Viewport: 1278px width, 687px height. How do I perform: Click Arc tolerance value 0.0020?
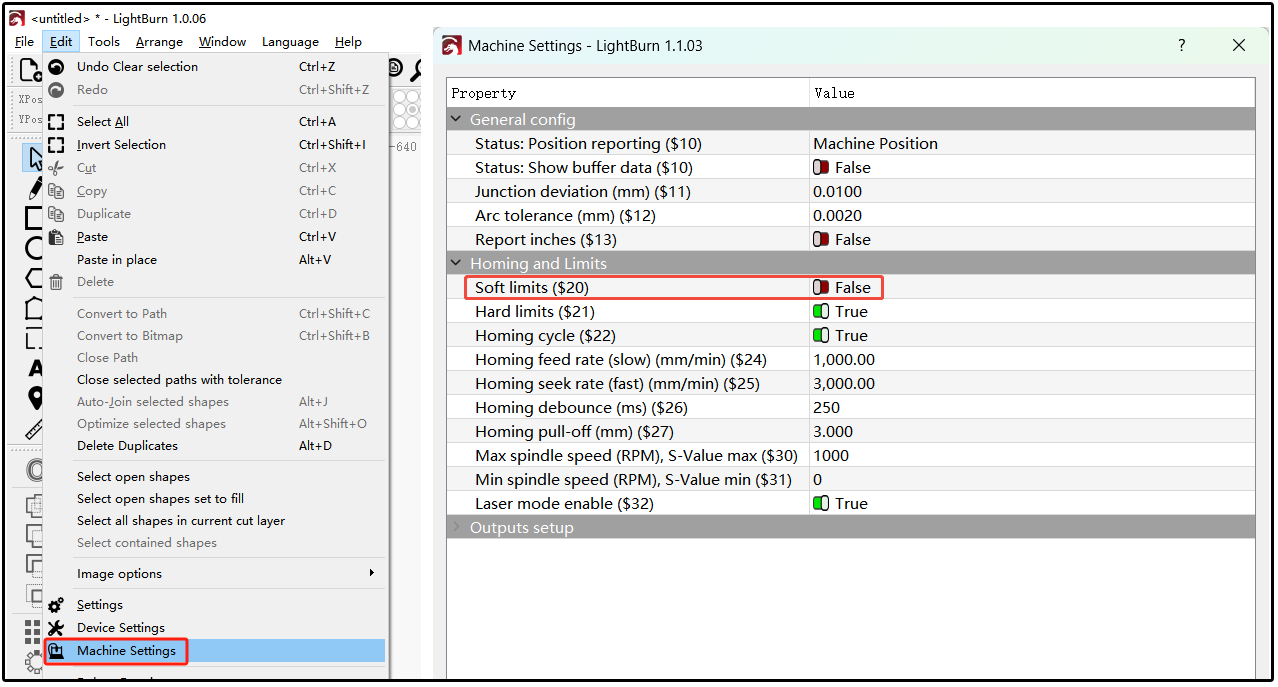(1032, 216)
